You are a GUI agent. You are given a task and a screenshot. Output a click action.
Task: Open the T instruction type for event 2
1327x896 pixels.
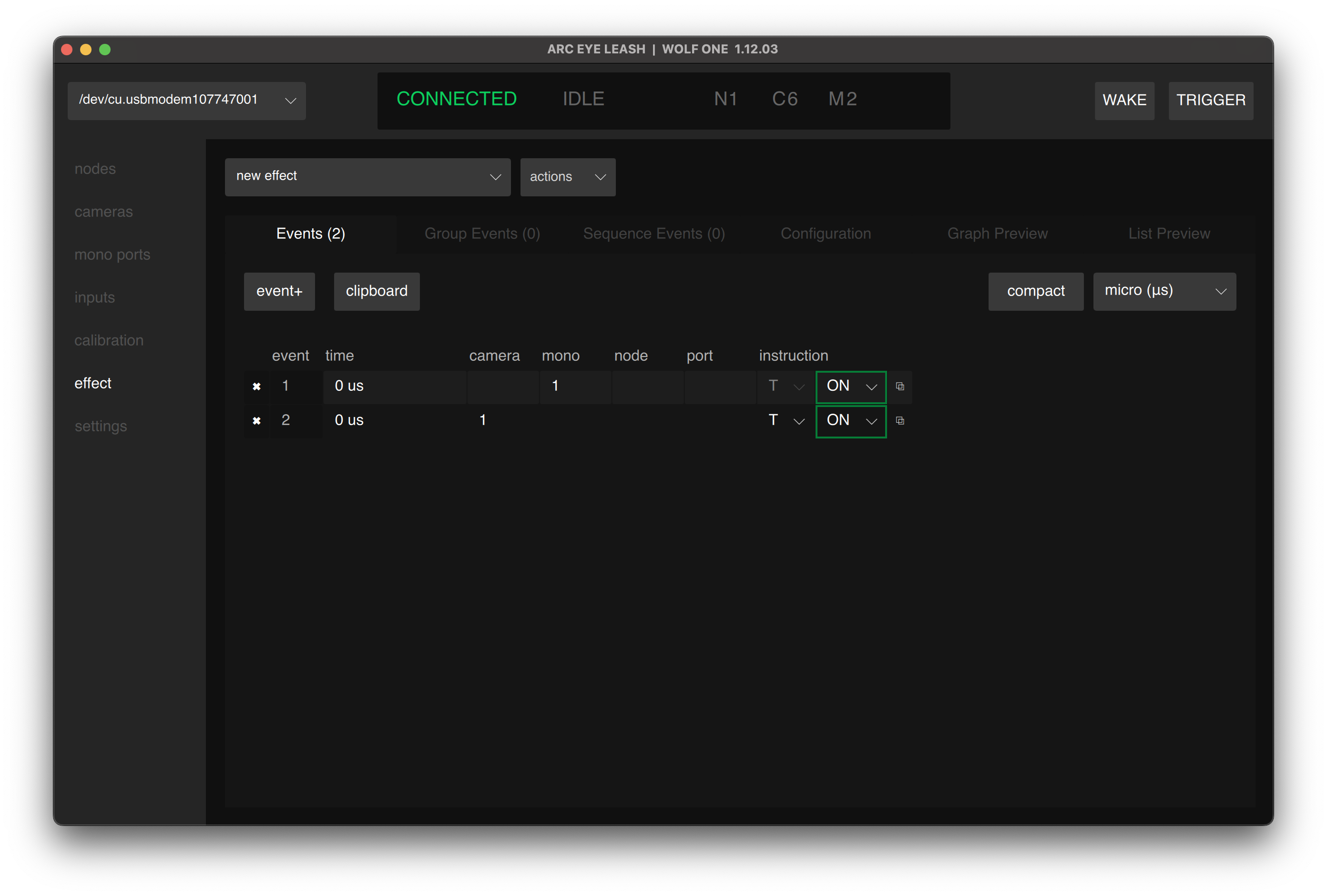click(786, 421)
